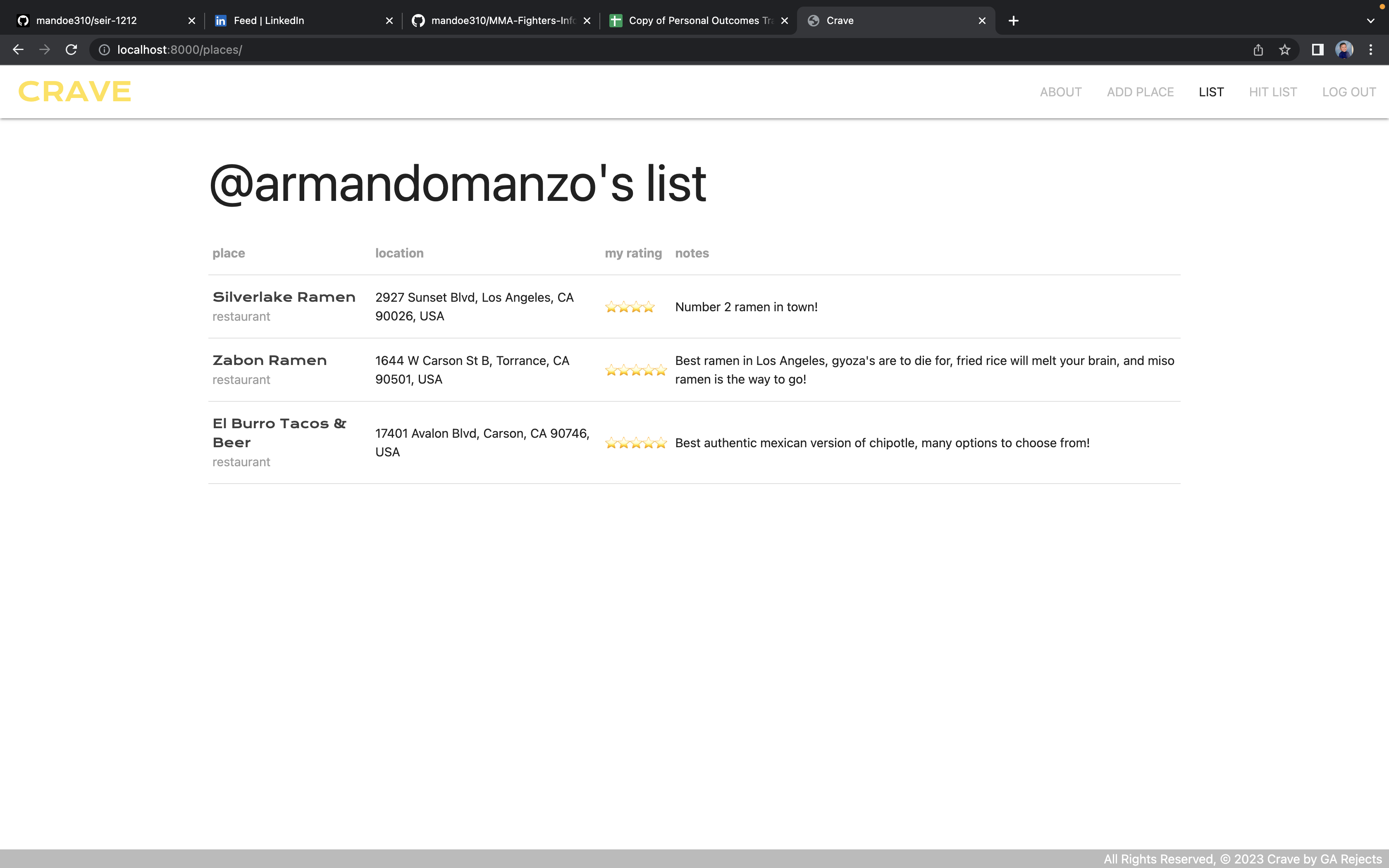Open the tab search chevron
This screenshot has width=1389, height=868.
pos(1371,20)
